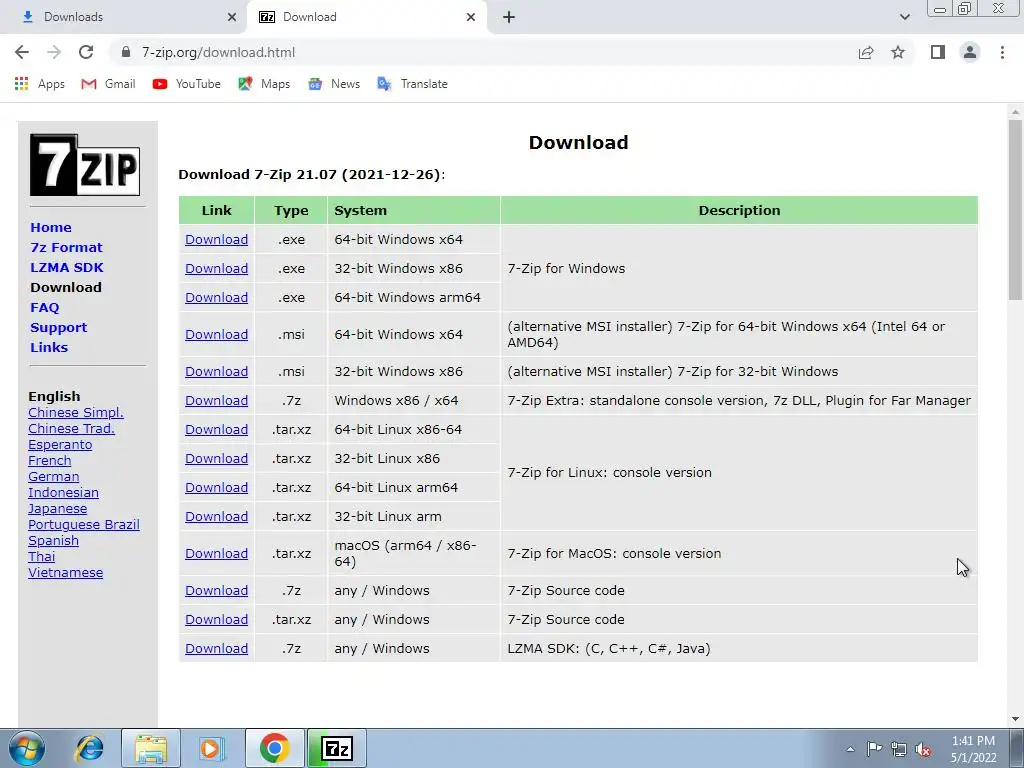Open the browser side panel
The width and height of the screenshot is (1024, 768).
(x=938, y=52)
